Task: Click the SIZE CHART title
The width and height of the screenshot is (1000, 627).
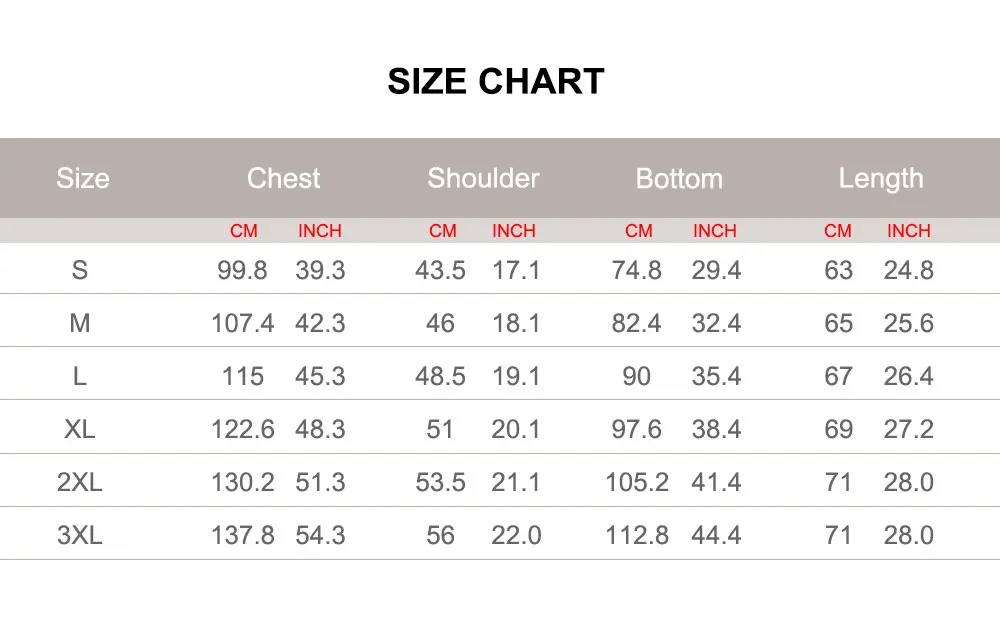Action: pos(496,82)
